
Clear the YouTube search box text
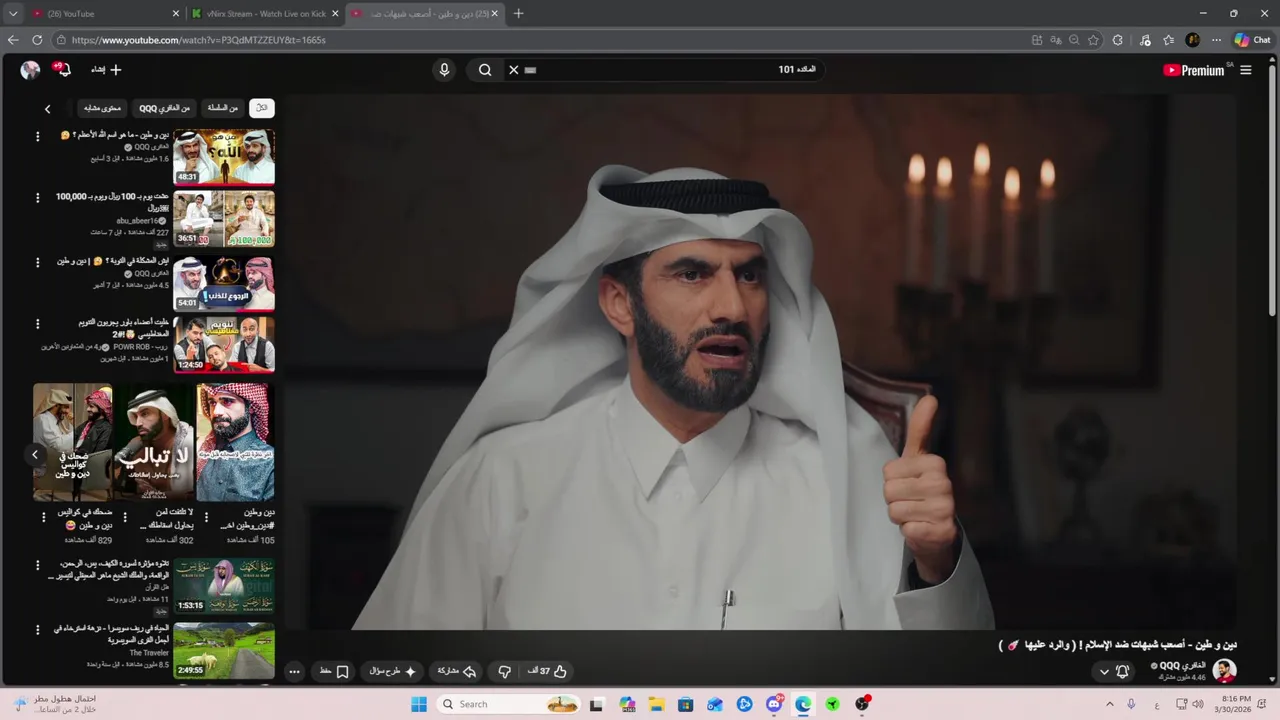point(513,70)
